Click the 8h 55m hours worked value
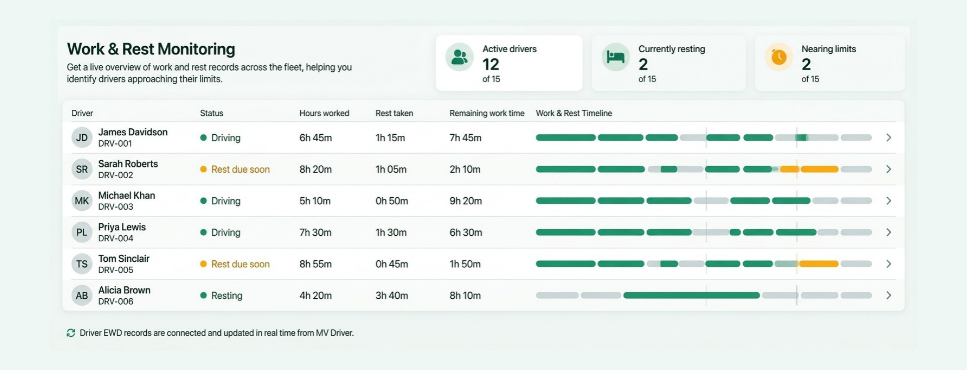Image resolution: width=967 pixels, height=370 pixels. pos(316,264)
